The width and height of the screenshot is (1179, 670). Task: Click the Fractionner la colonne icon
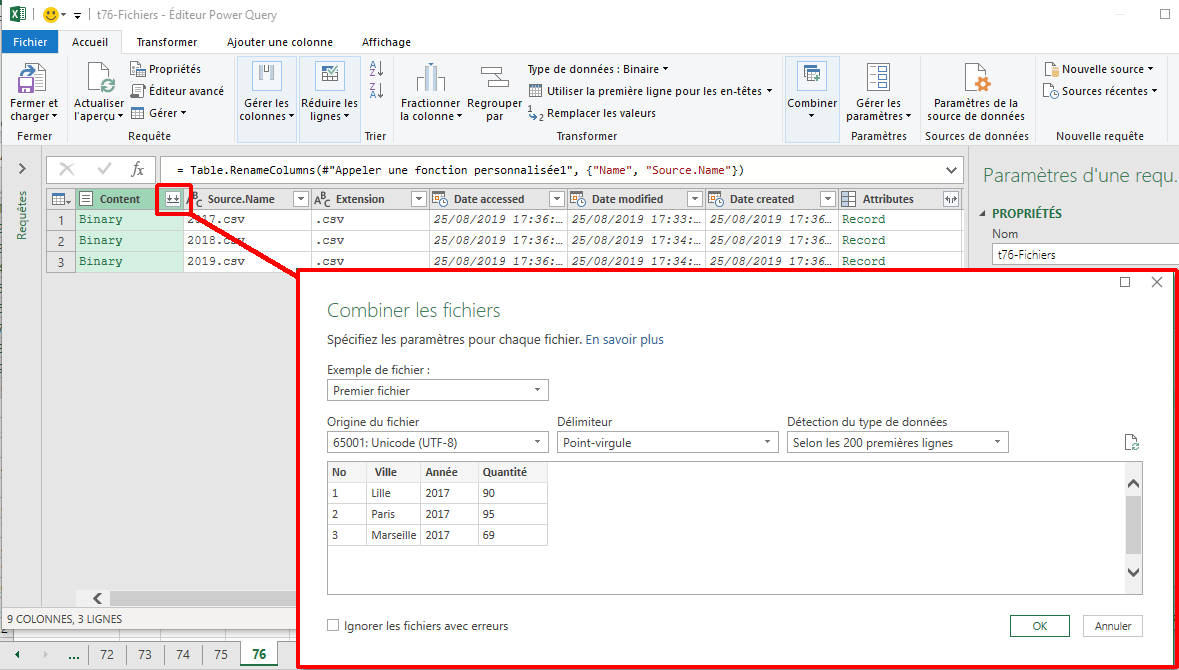point(430,79)
